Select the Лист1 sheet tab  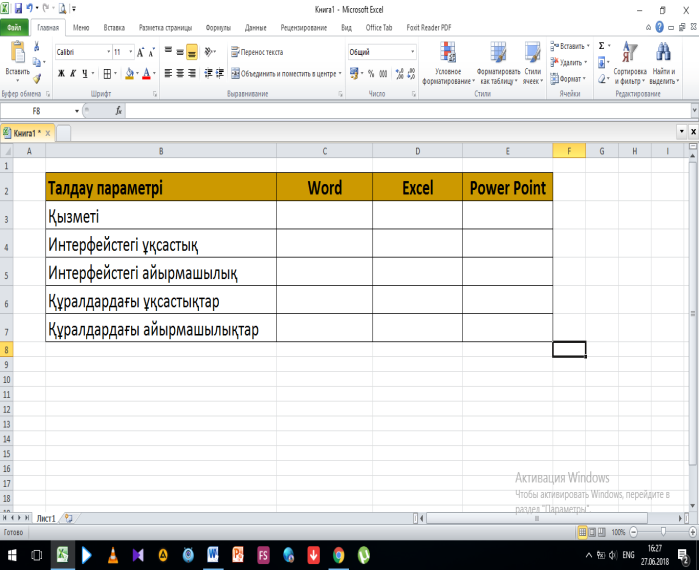tap(46, 518)
